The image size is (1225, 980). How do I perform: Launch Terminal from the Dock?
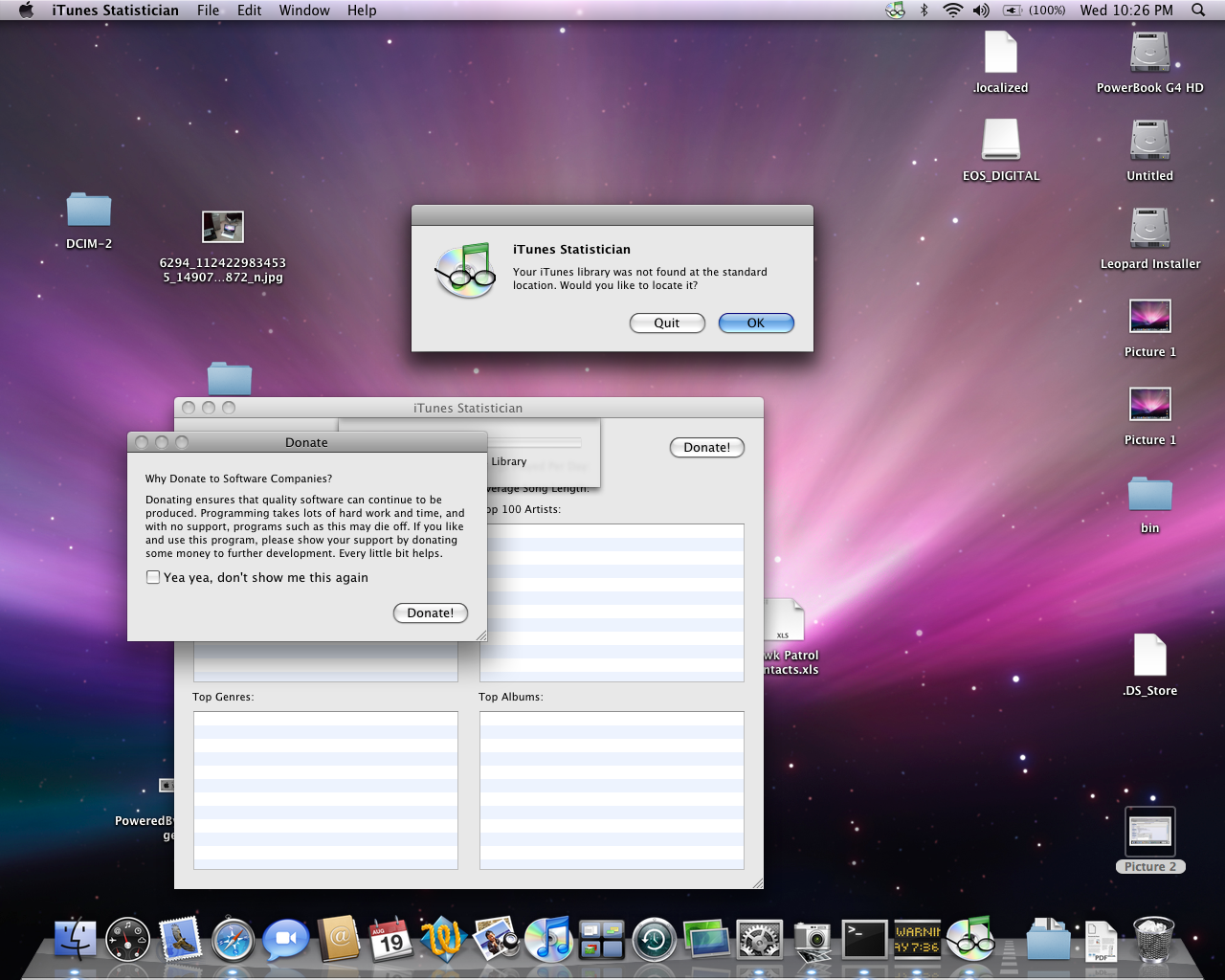click(x=865, y=940)
